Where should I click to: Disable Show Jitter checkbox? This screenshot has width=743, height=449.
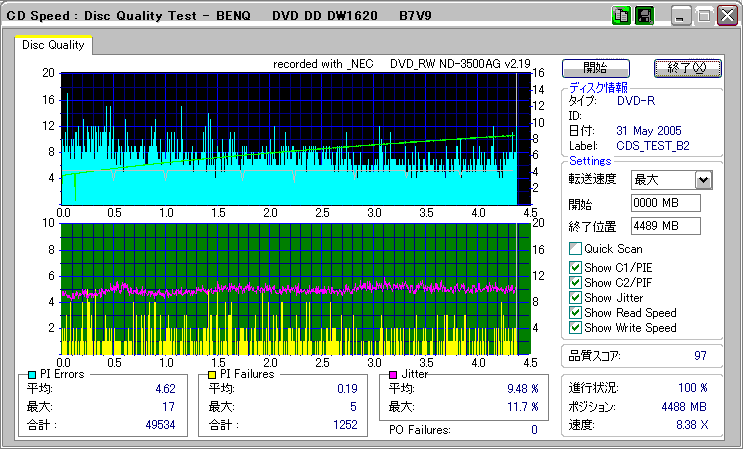(575, 297)
